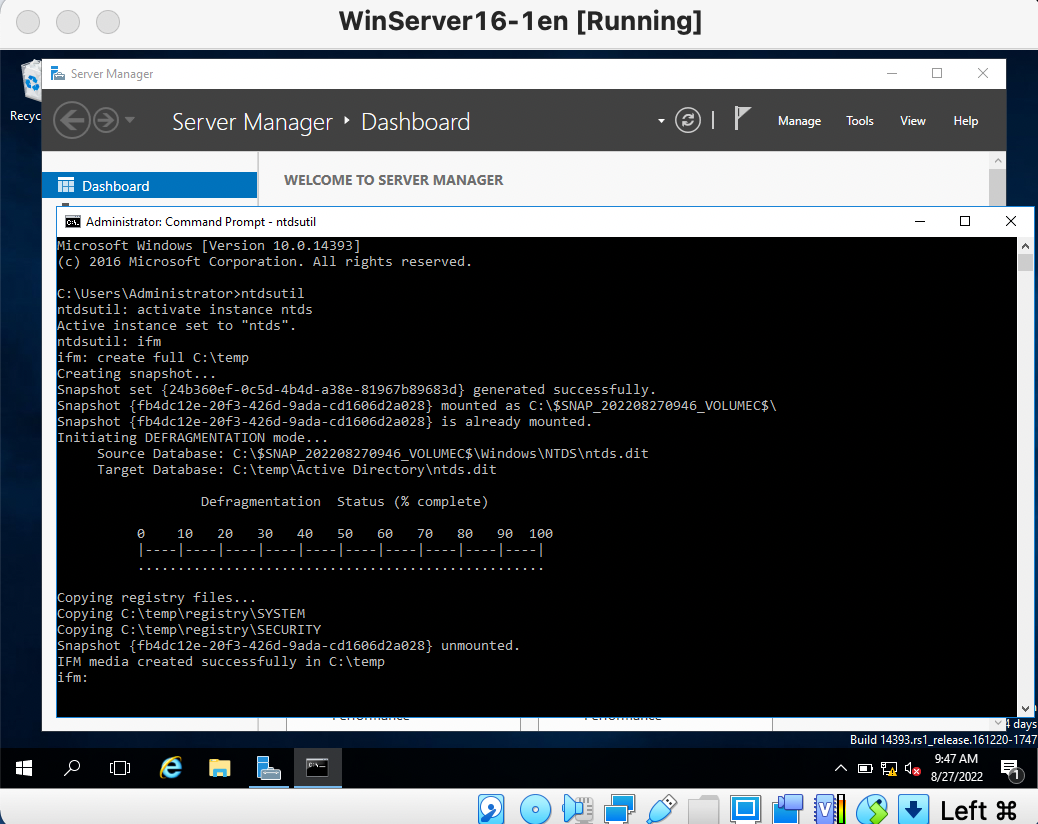Click VirtualBox network adapters indicator
This screenshot has height=824, width=1038.
coord(619,809)
